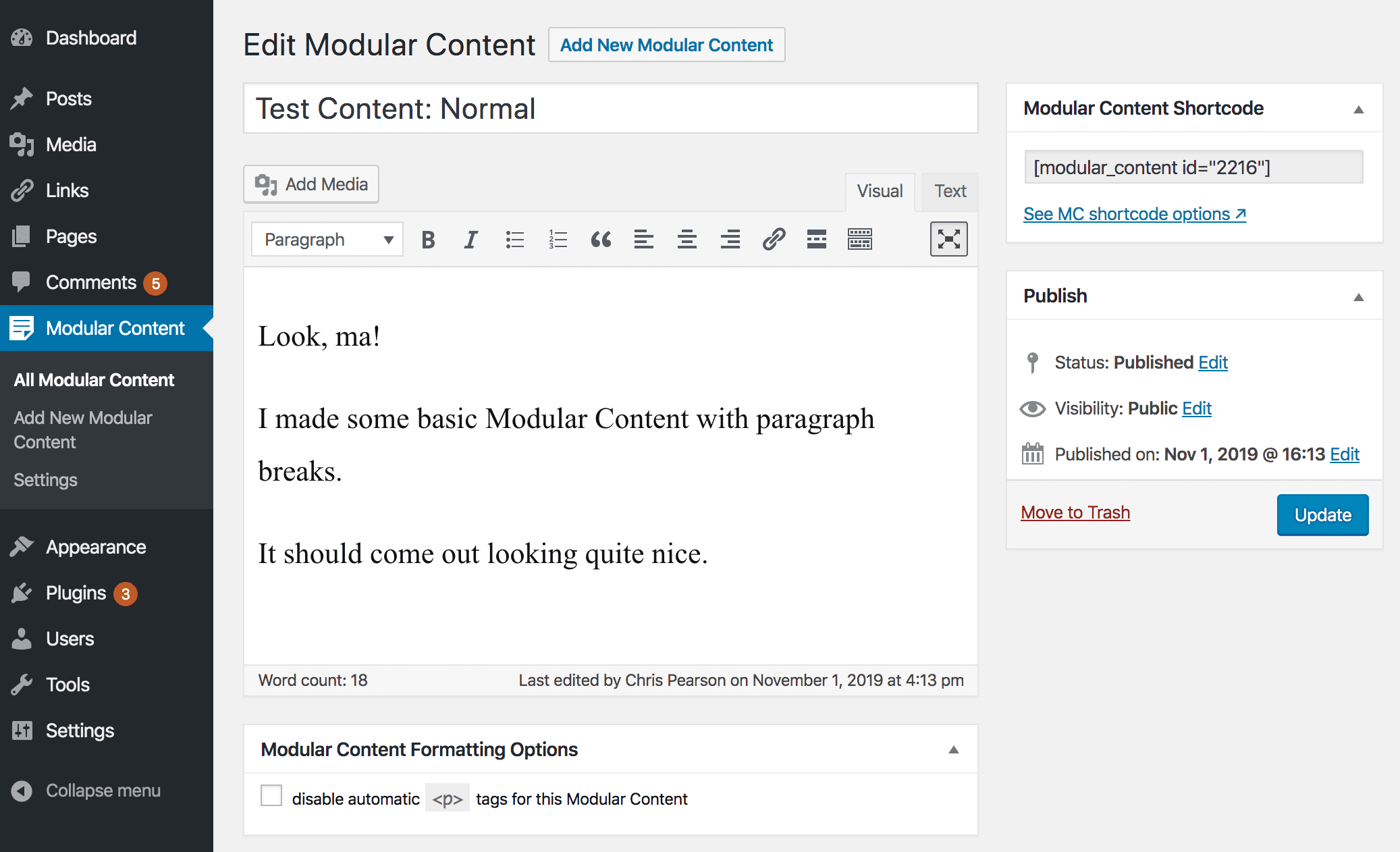Open Modular Content Settings submenu

pyautogui.click(x=45, y=480)
